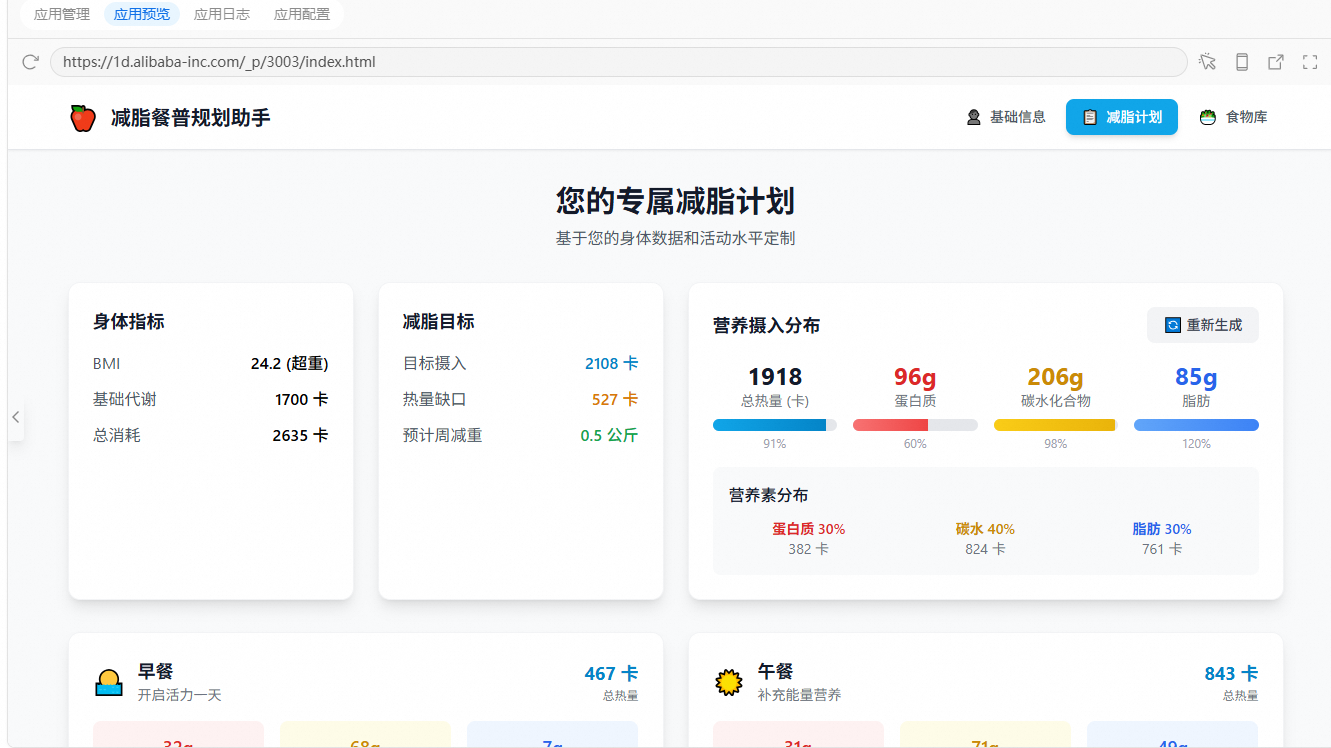Toggle the element inspector cursor icon
This screenshot has width=1331, height=748.
point(1208,62)
